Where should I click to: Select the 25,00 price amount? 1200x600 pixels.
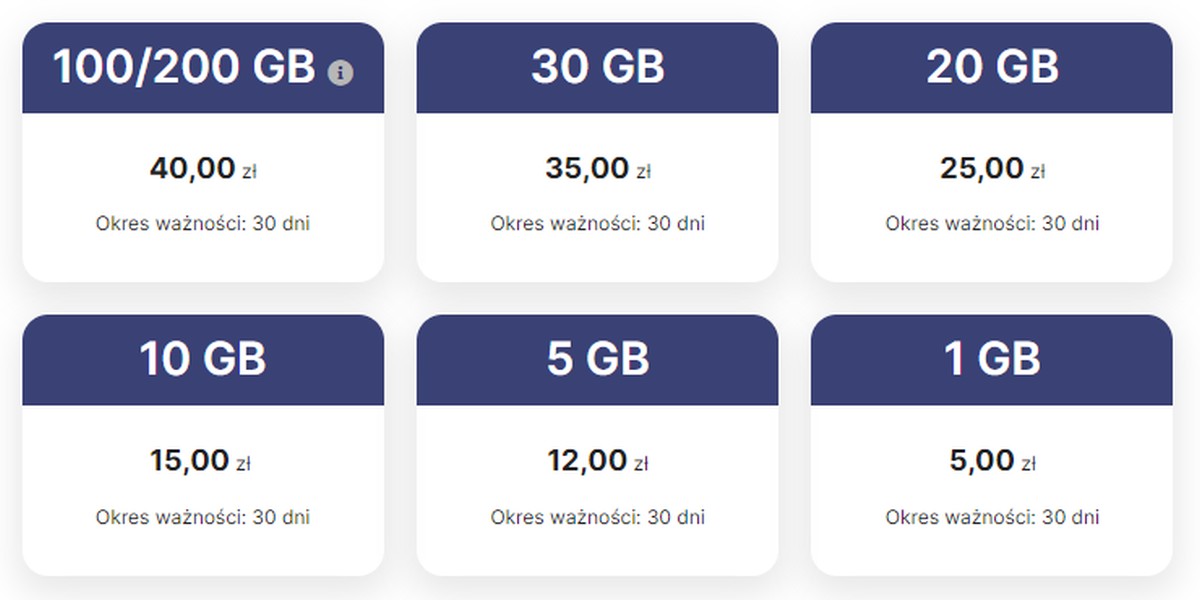[x=981, y=168]
